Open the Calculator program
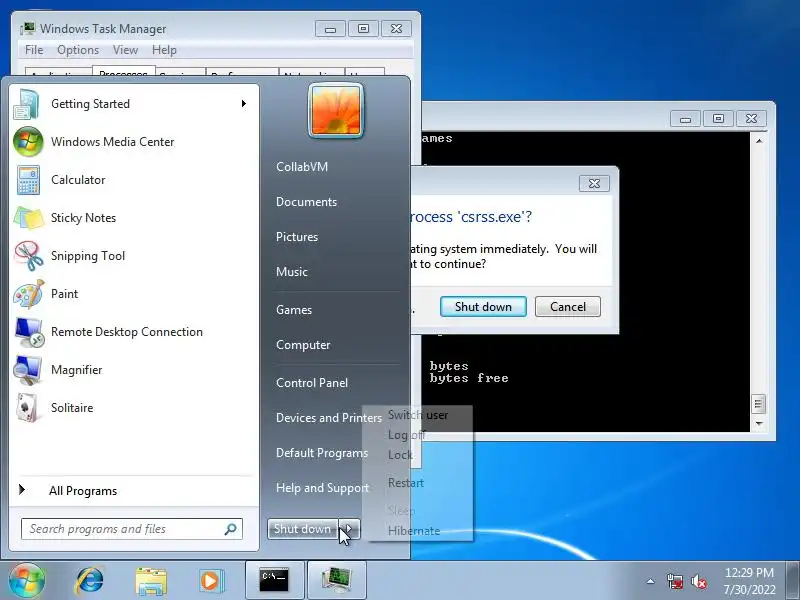The image size is (800, 600). [133, 180]
